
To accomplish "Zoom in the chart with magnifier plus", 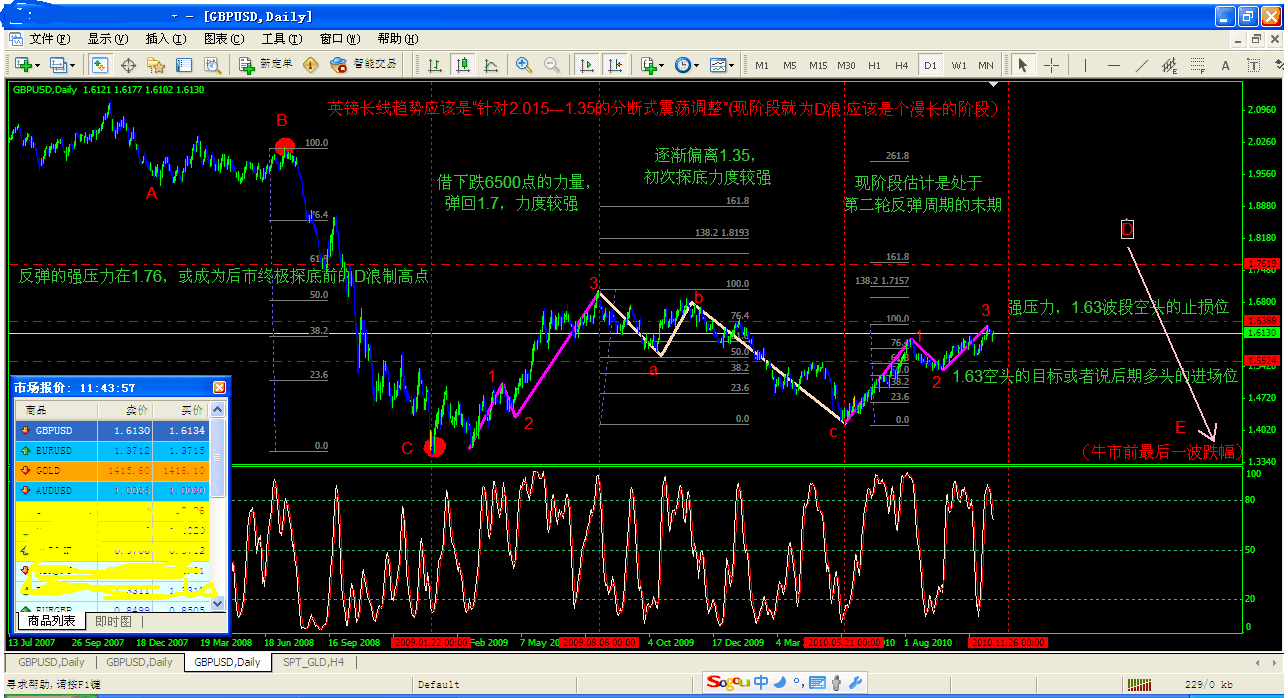I will click(524, 65).
